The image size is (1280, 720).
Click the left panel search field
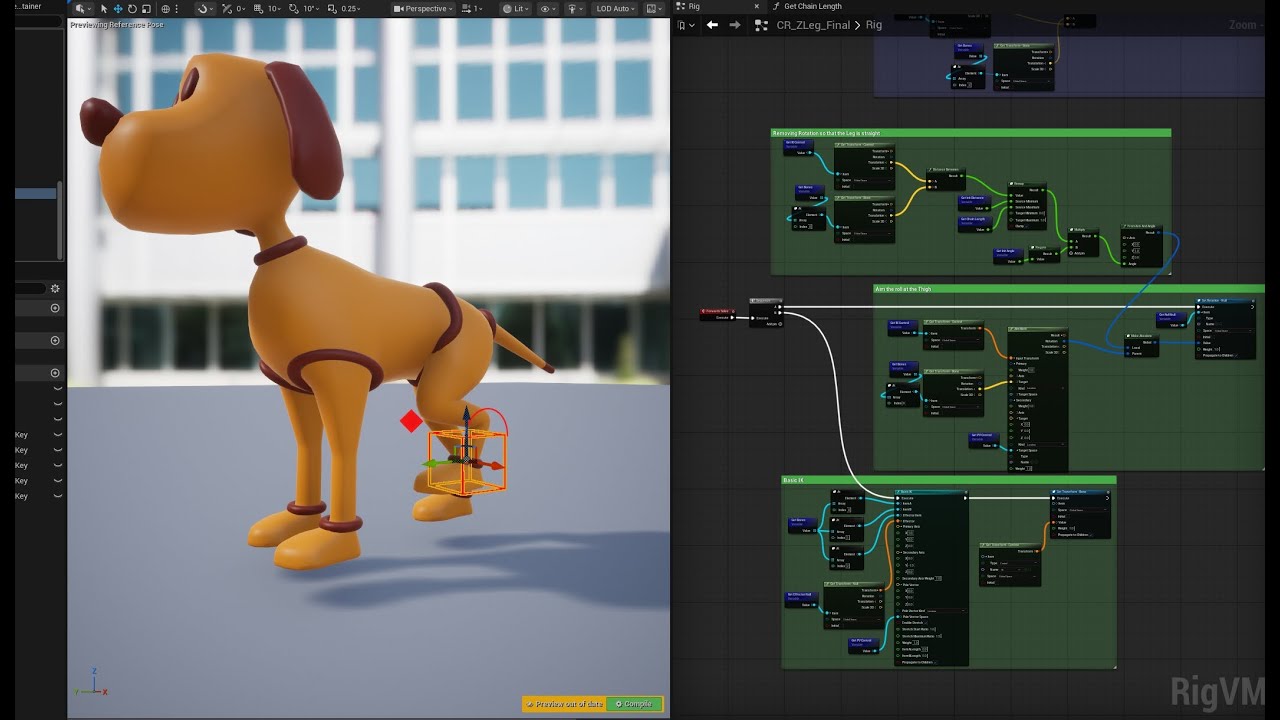(x=30, y=288)
